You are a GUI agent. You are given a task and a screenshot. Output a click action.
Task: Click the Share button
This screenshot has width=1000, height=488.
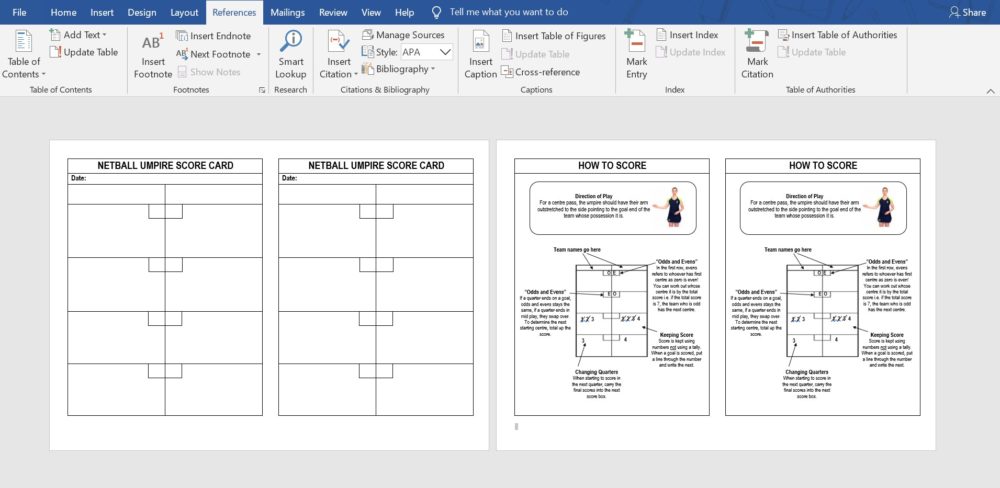(x=966, y=12)
